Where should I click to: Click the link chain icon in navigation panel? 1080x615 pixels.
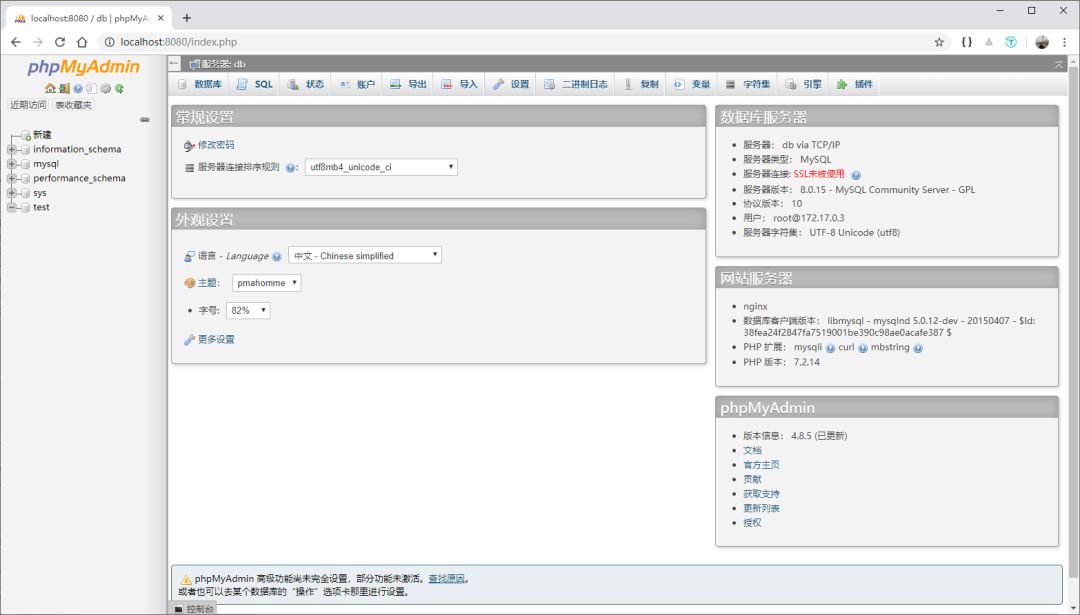click(x=145, y=119)
